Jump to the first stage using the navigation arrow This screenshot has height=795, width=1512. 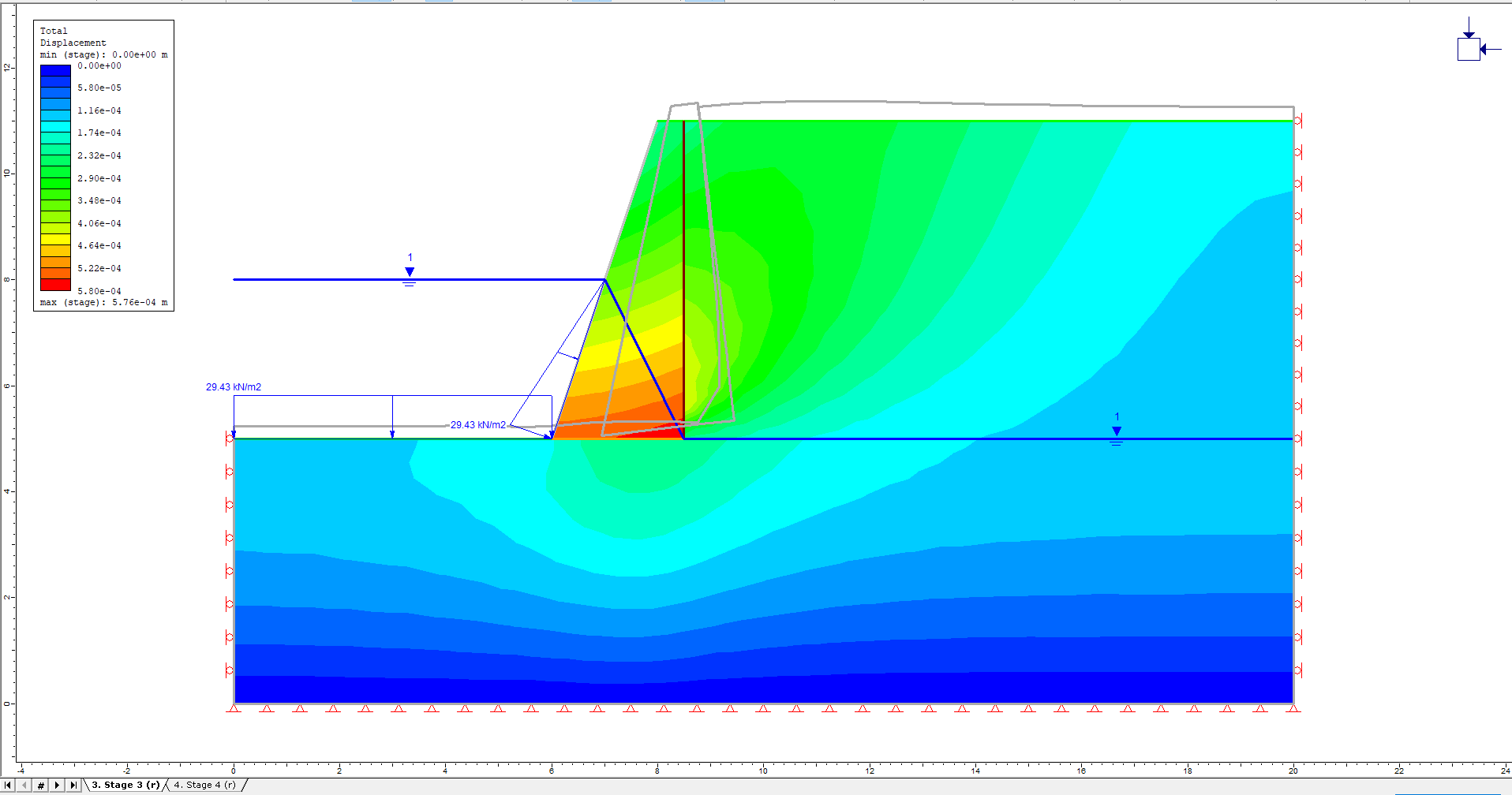click(x=9, y=786)
